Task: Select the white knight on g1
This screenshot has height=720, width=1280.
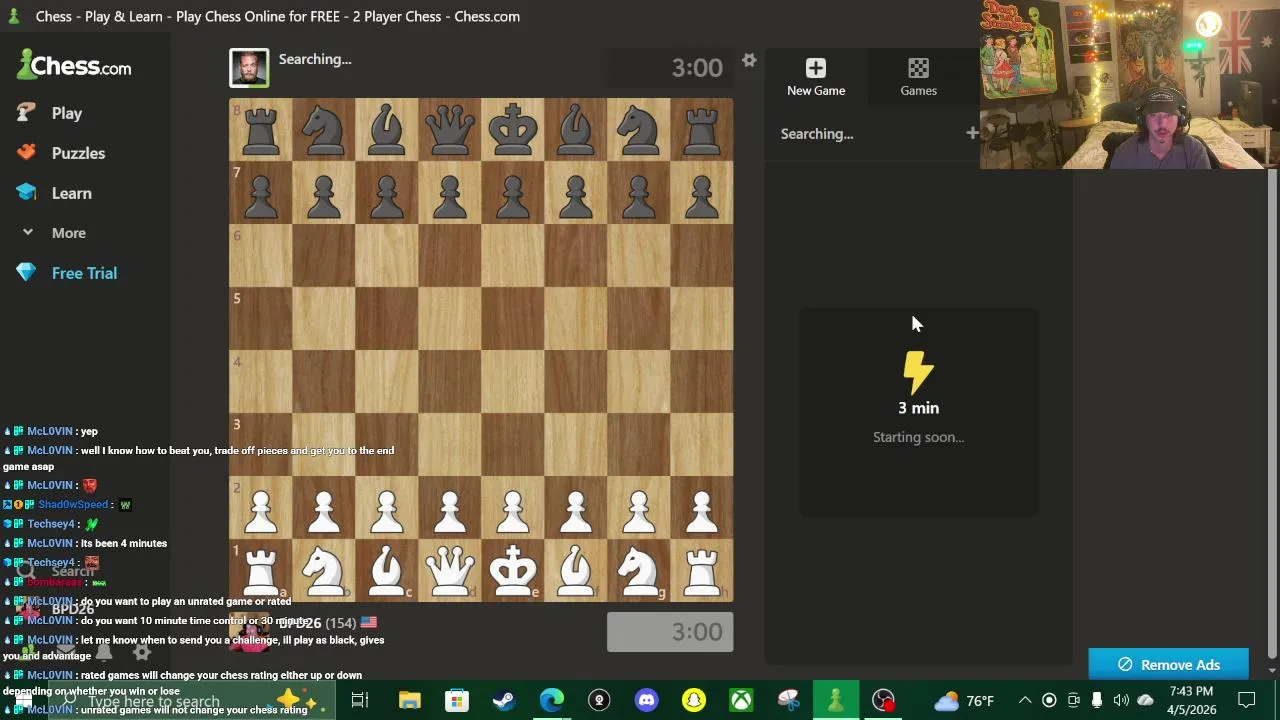Action: point(639,569)
